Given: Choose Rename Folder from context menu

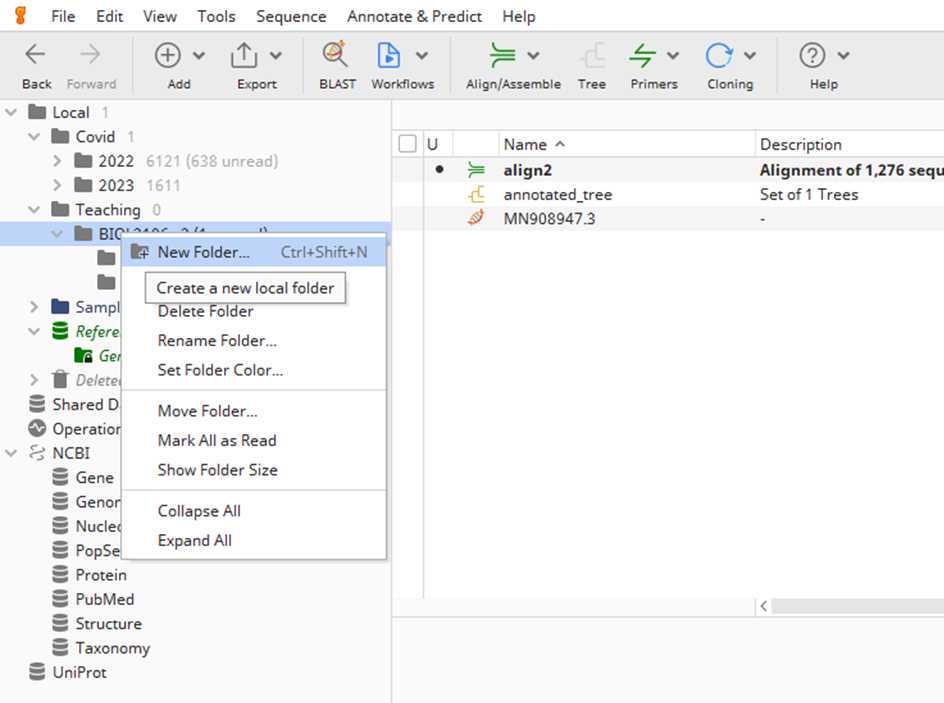Looking at the screenshot, I should click(x=253, y=341).
